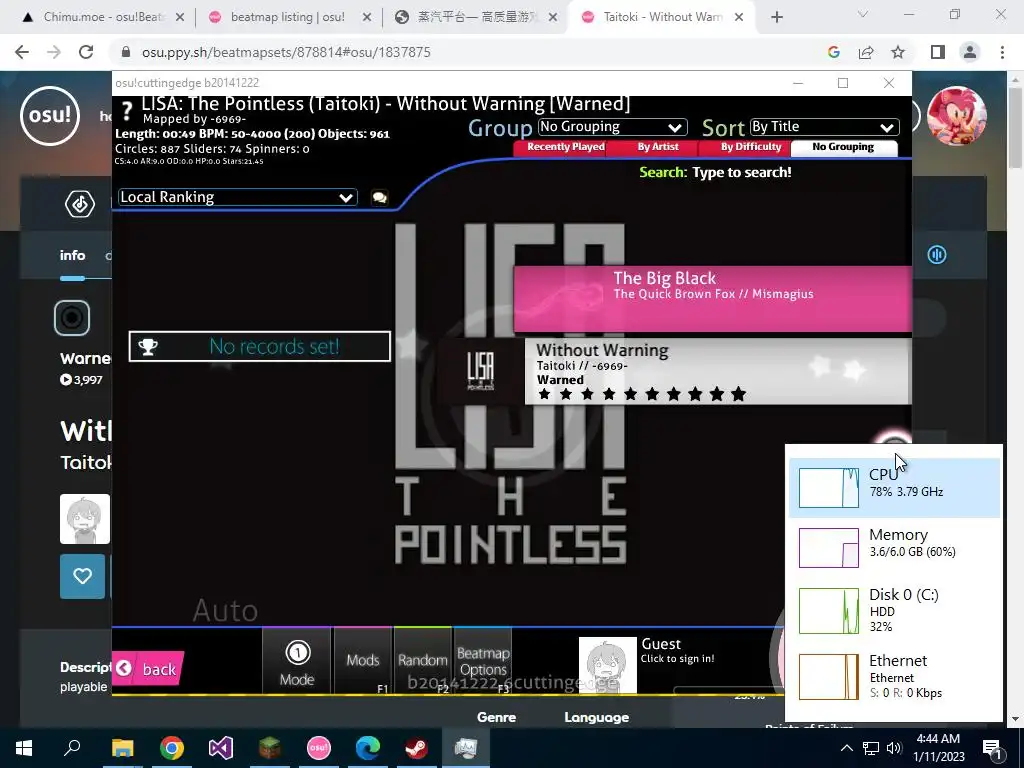The height and width of the screenshot is (768, 1024).
Task: Switch to the Steam platform browser tab
Action: coord(477,17)
